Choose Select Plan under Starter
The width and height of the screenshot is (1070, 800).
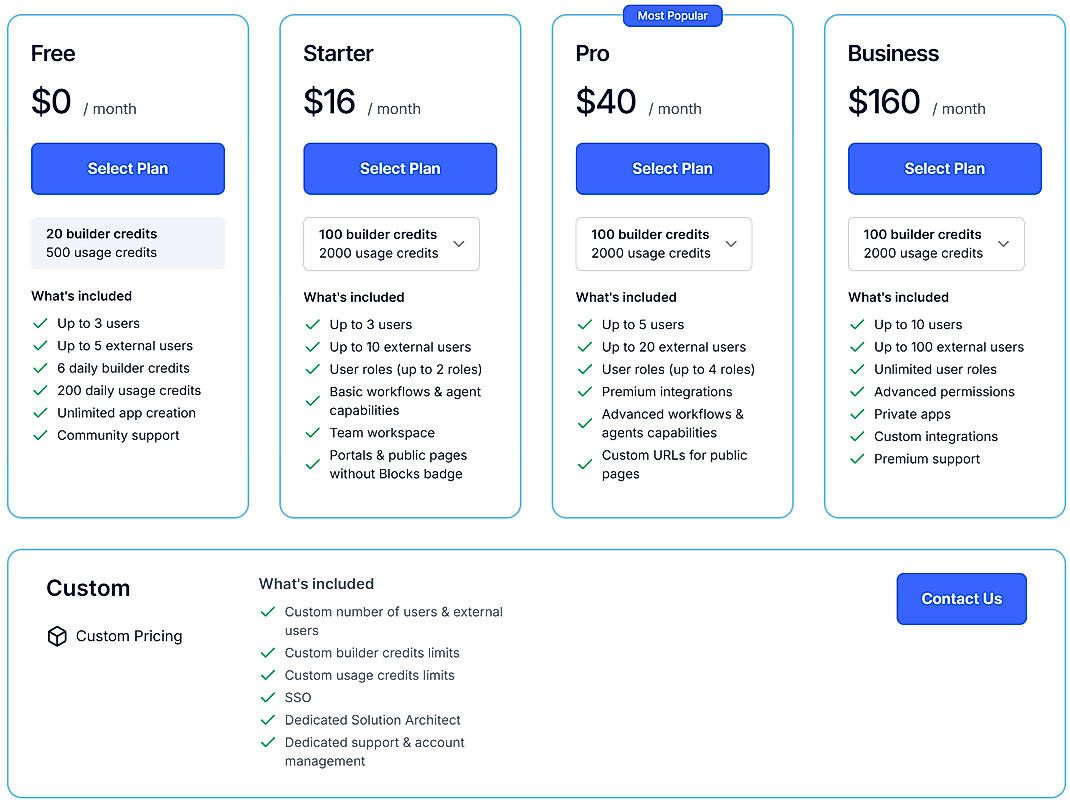coord(400,169)
